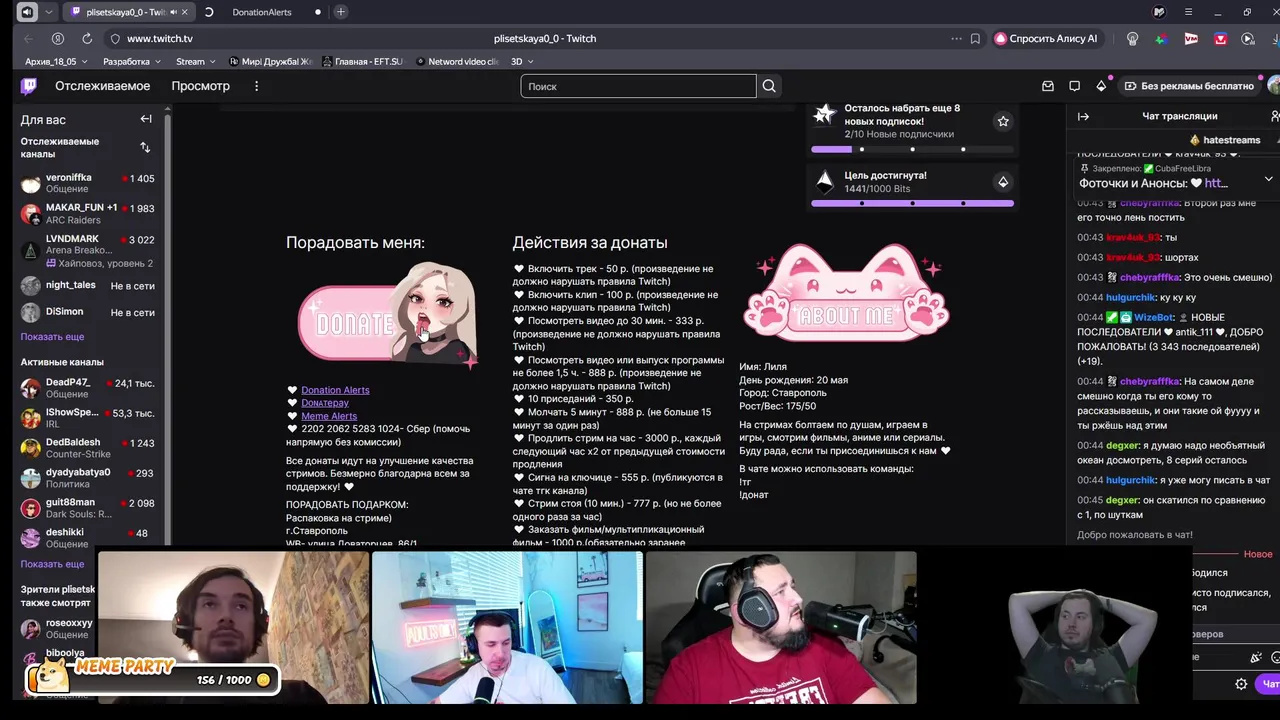This screenshot has height=720, width=1280.
Task: Open address bar three-dot menu
Action: click(956, 38)
